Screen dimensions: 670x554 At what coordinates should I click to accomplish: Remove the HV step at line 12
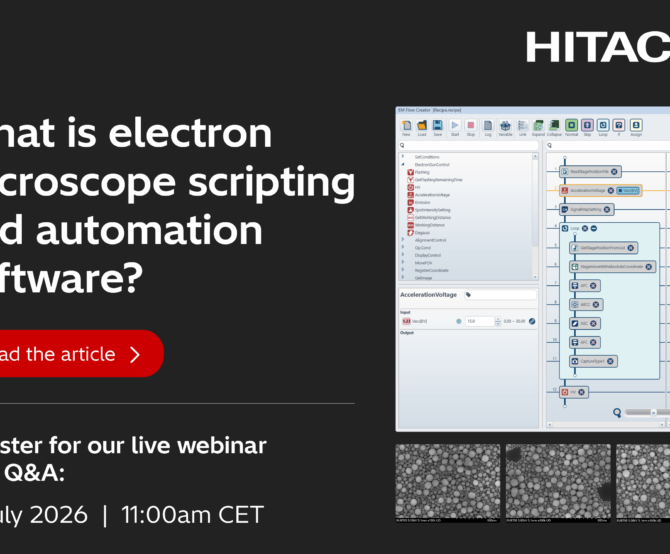(x=582, y=392)
